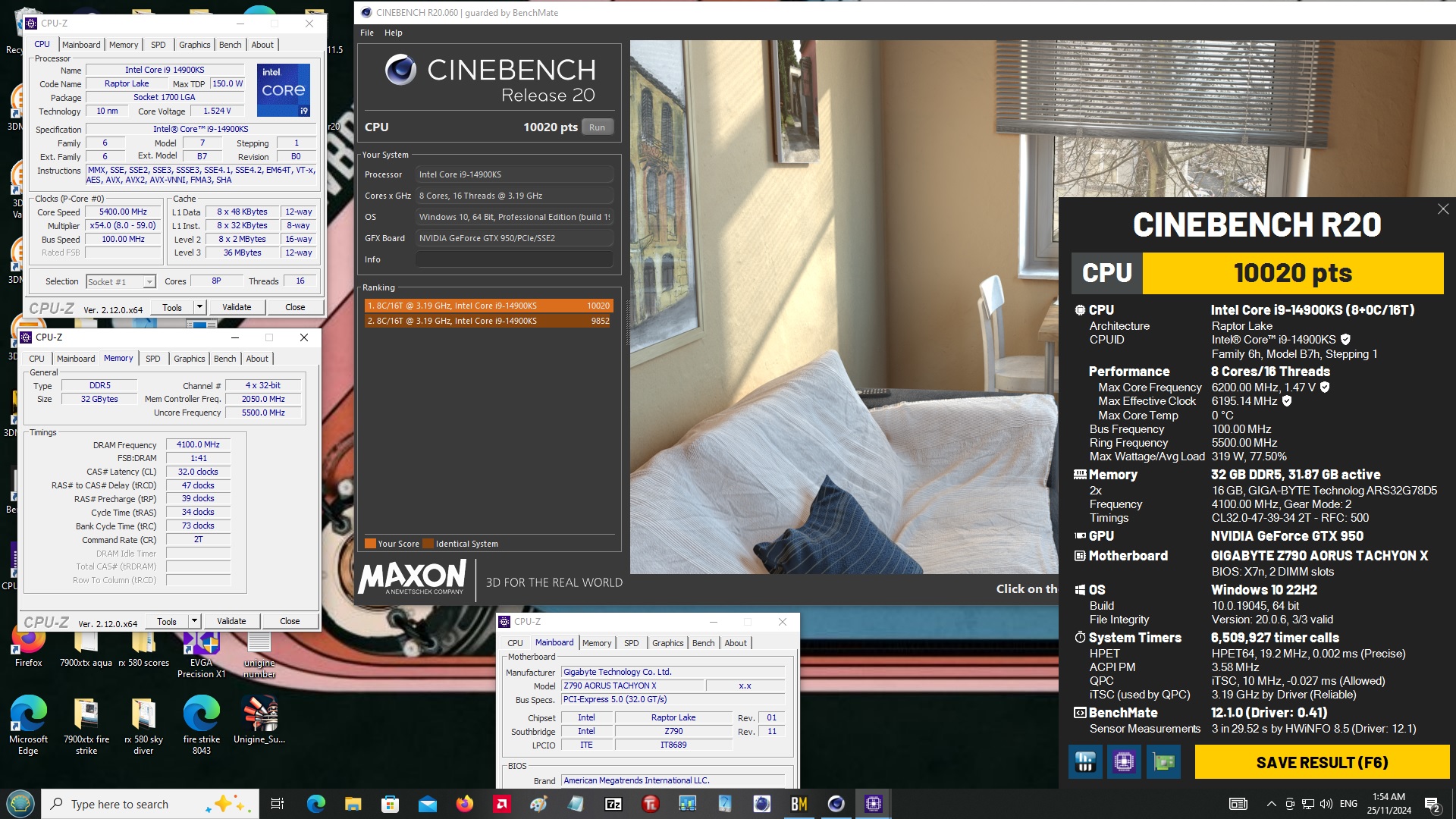Open Microsoft Edge desktop shortcut
The width and height of the screenshot is (1456, 819).
point(28,724)
